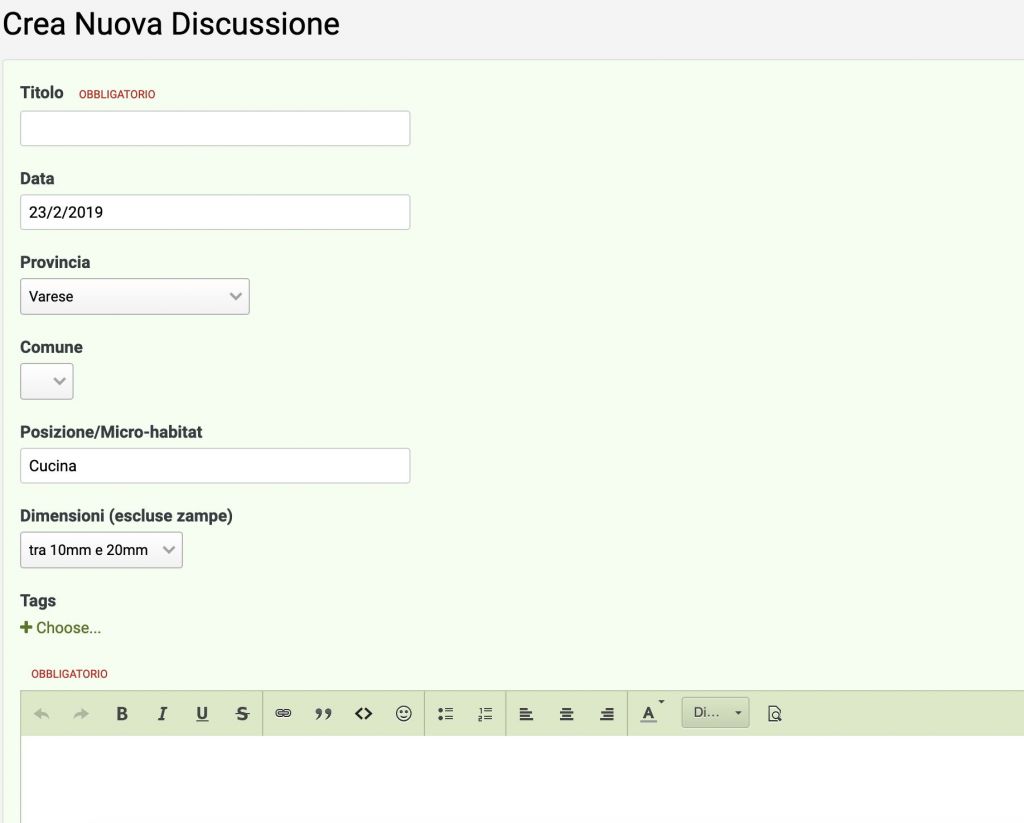
Task: Open the text color picker
Action: point(649,714)
